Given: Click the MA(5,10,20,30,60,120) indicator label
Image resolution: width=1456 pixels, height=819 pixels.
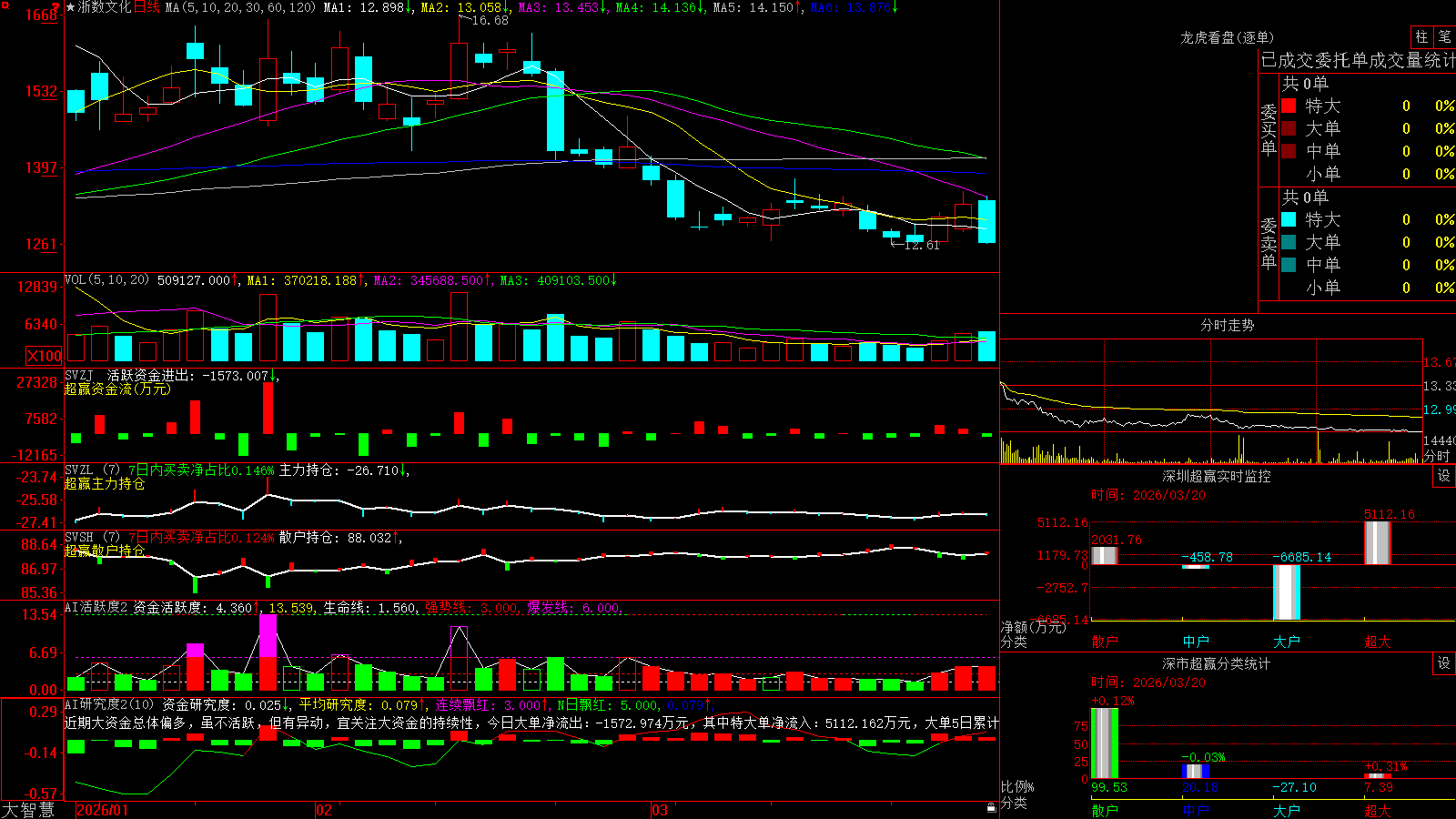Looking at the screenshot, I should coord(240,7).
